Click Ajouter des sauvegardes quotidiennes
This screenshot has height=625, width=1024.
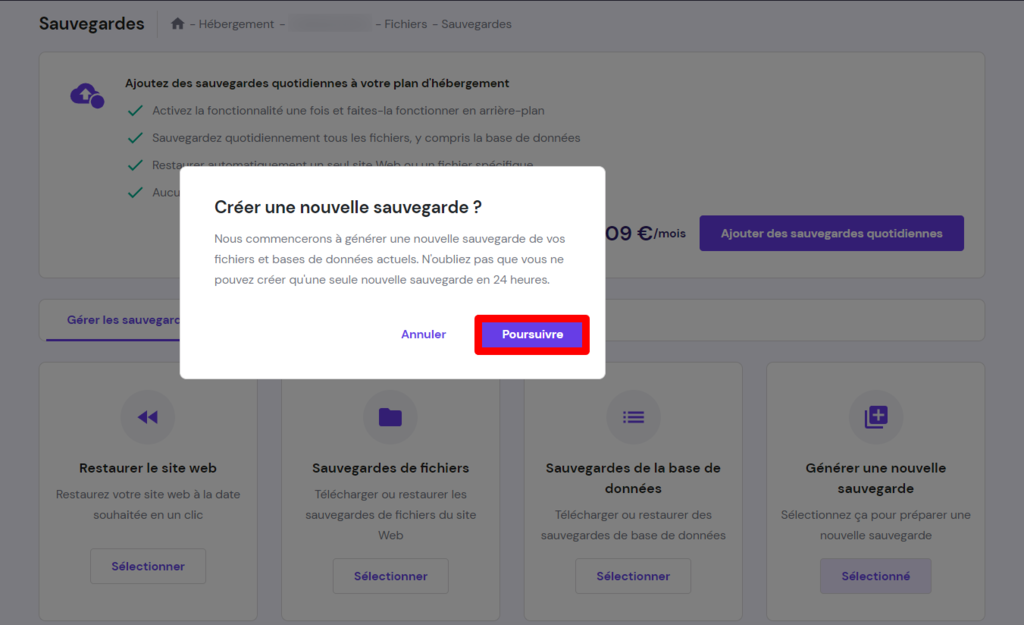point(831,232)
